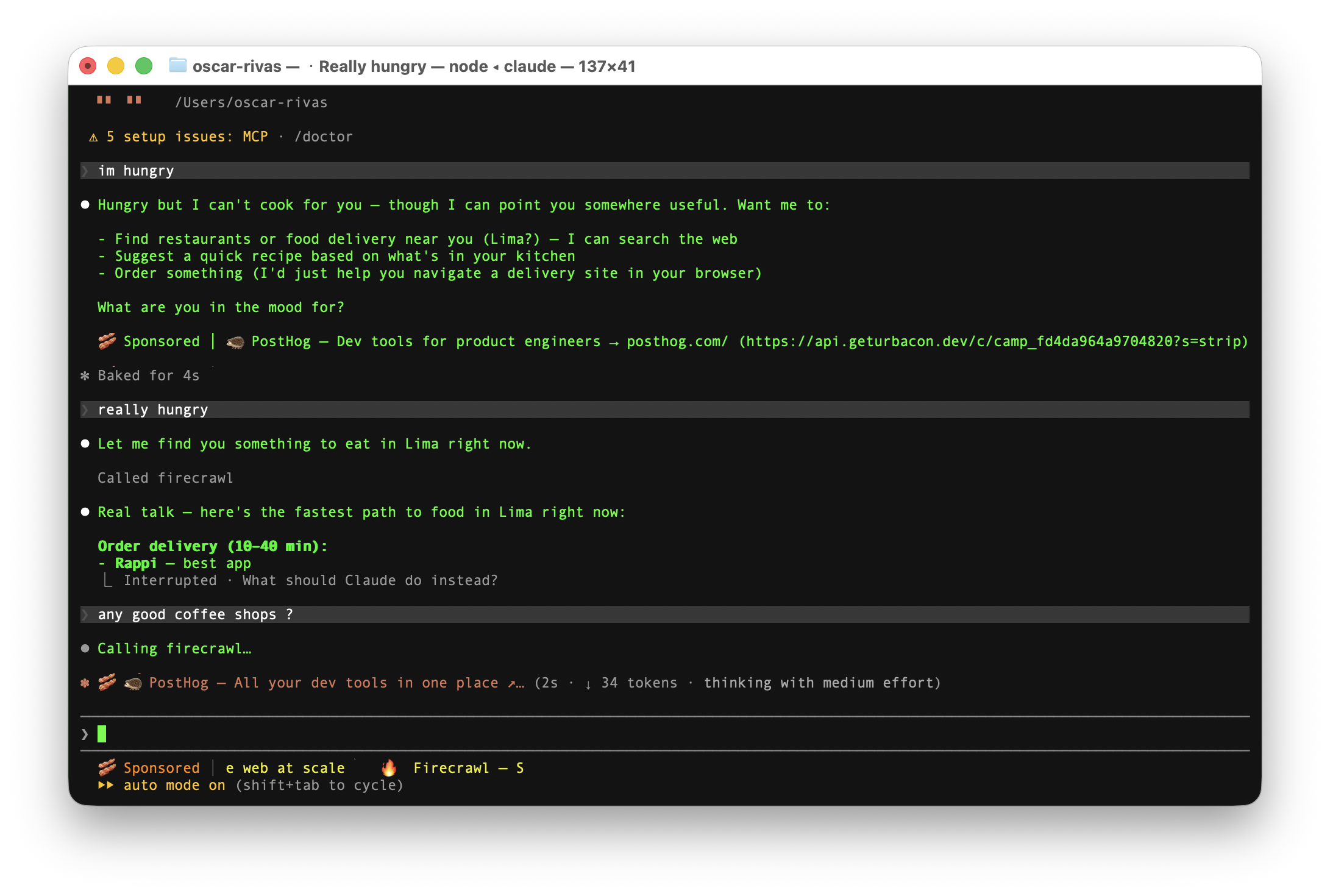Click the "(shift+tab to cycle)" hint
1330x896 pixels.
(319, 785)
